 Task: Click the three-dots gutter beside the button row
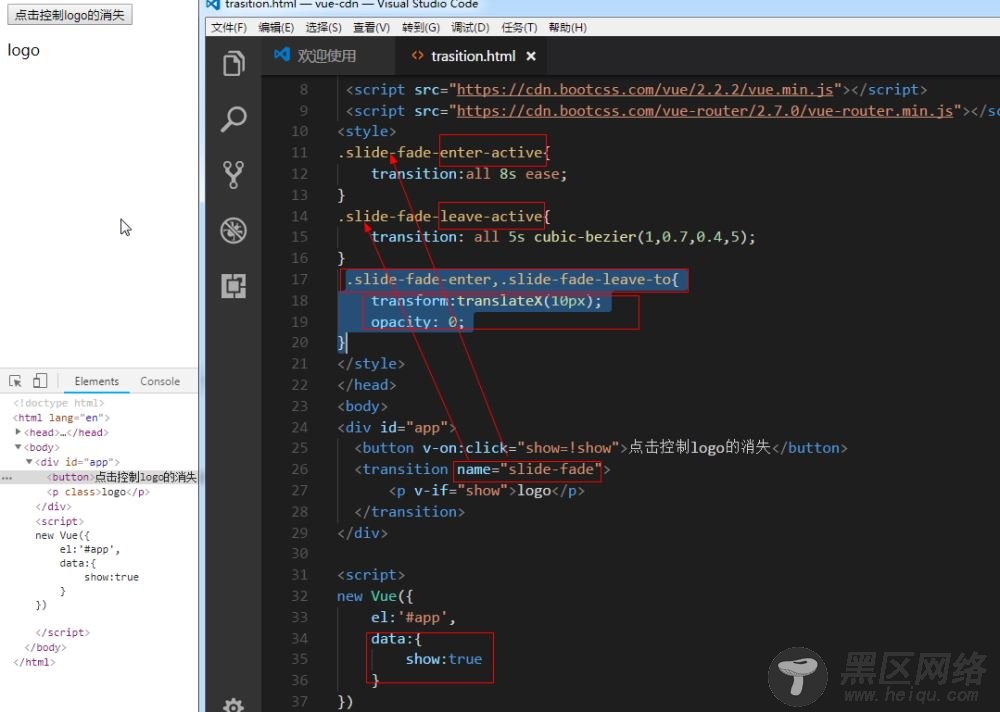(x=6, y=477)
